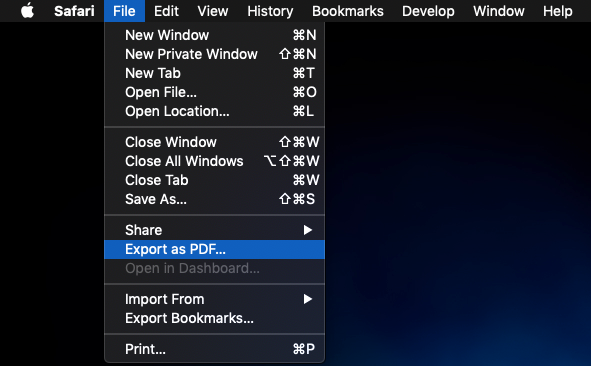This screenshot has width=591, height=366.
Task: Choose Close Window
Action: point(214,142)
